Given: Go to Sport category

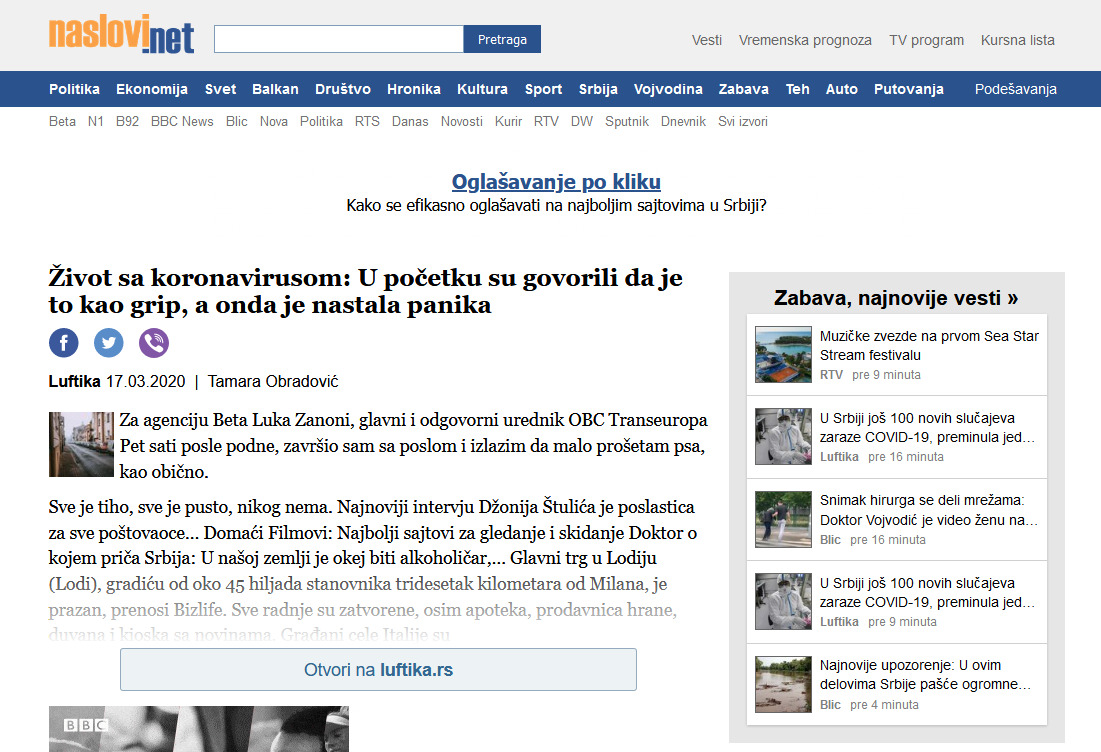Looking at the screenshot, I should click(x=543, y=89).
